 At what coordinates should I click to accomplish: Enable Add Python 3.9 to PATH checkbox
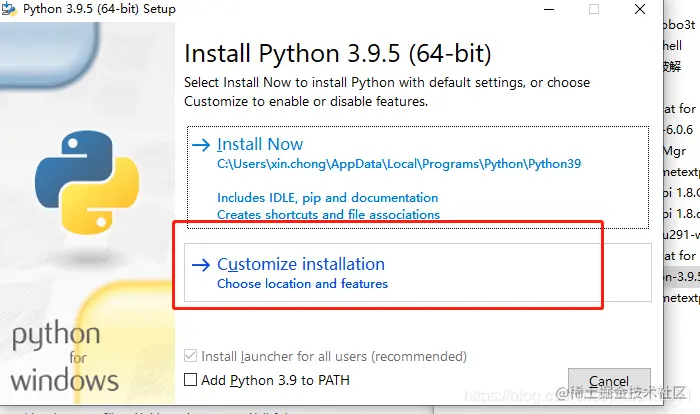tap(192, 380)
